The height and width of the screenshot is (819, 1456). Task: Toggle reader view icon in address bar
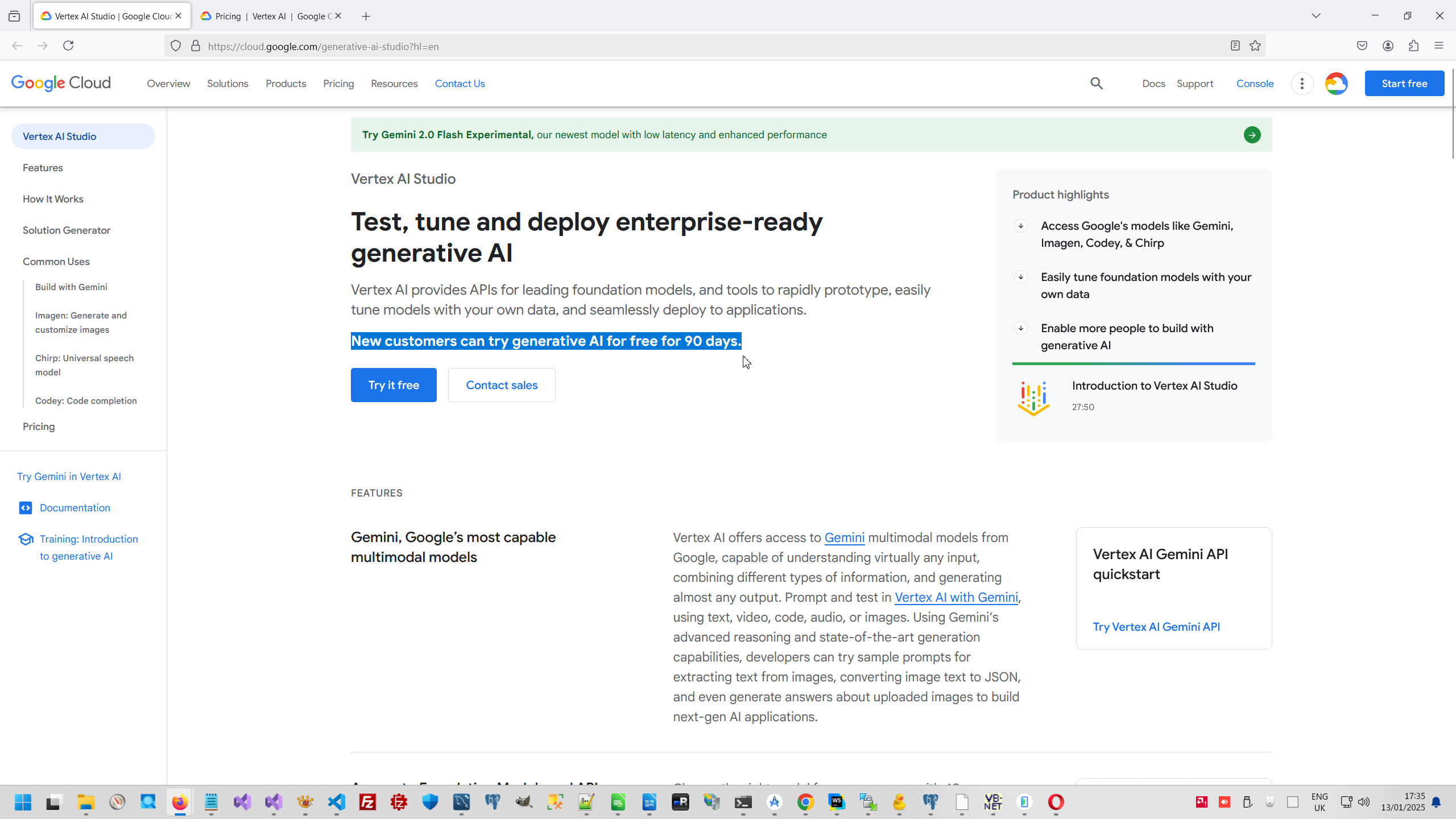click(1235, 46)
